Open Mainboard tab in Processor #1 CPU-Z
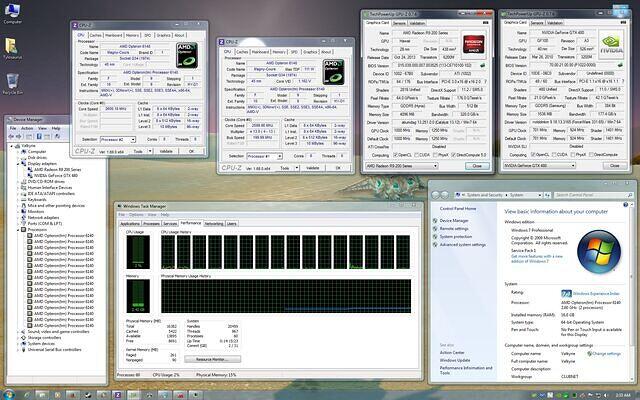The width and height of the screenshot is (640, 400). tap(260, 52)
